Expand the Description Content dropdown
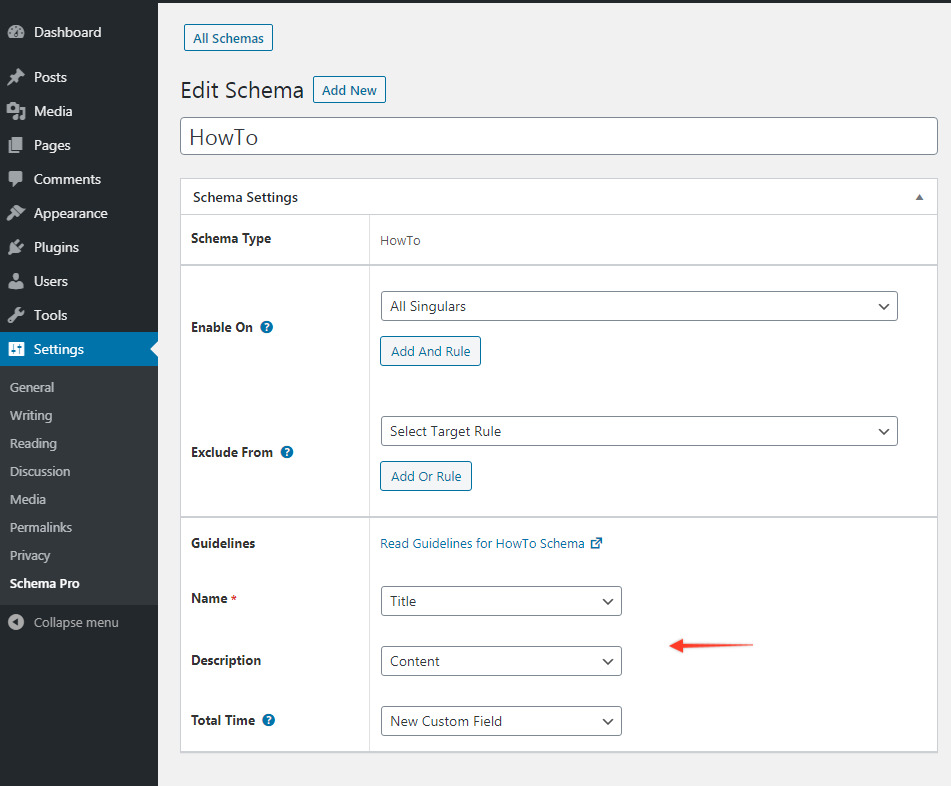Viewport: 951px width, 786px height. click(x=501, y=661)
